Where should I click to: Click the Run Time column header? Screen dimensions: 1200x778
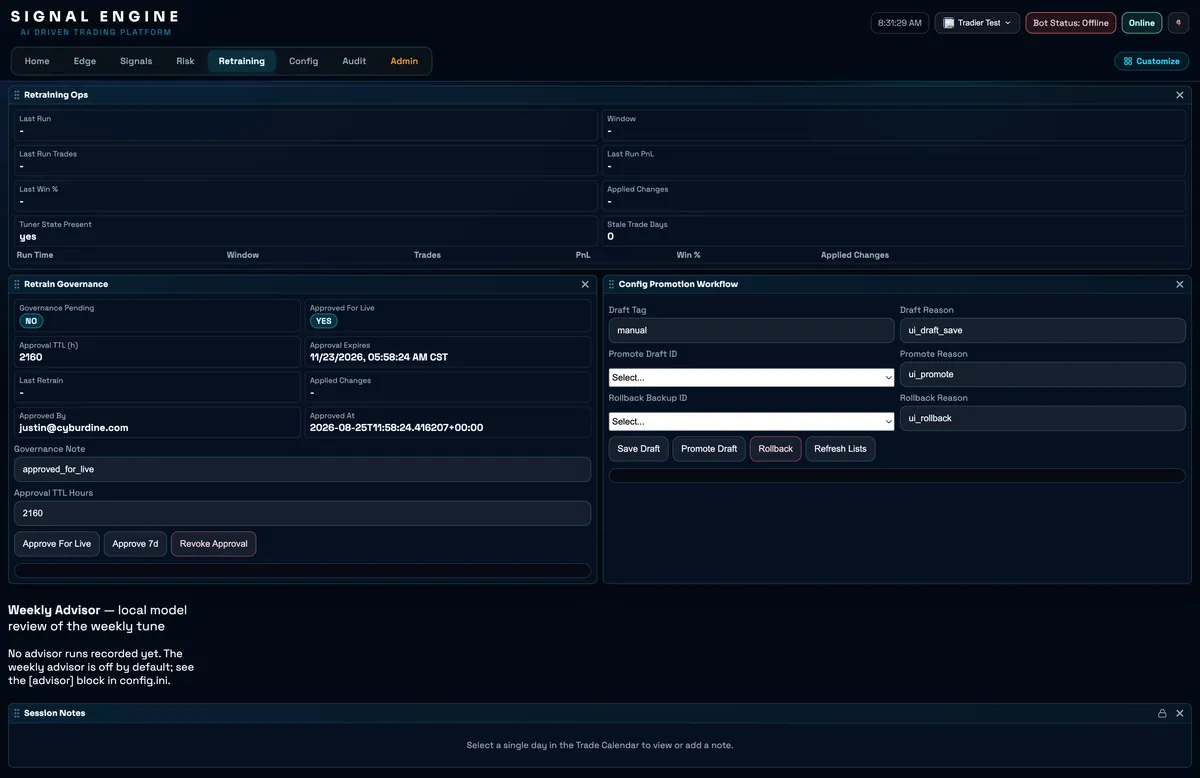pyautogui.click(x=35, y=255)
